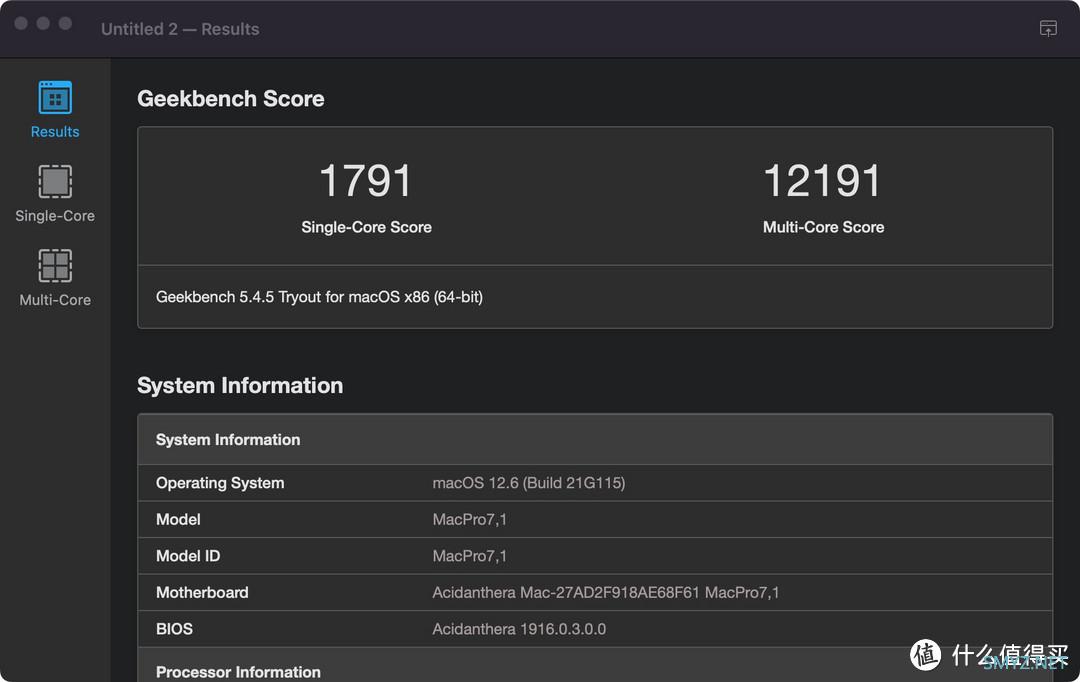
Task: Click the red close window button
Action: click(21, 23)
